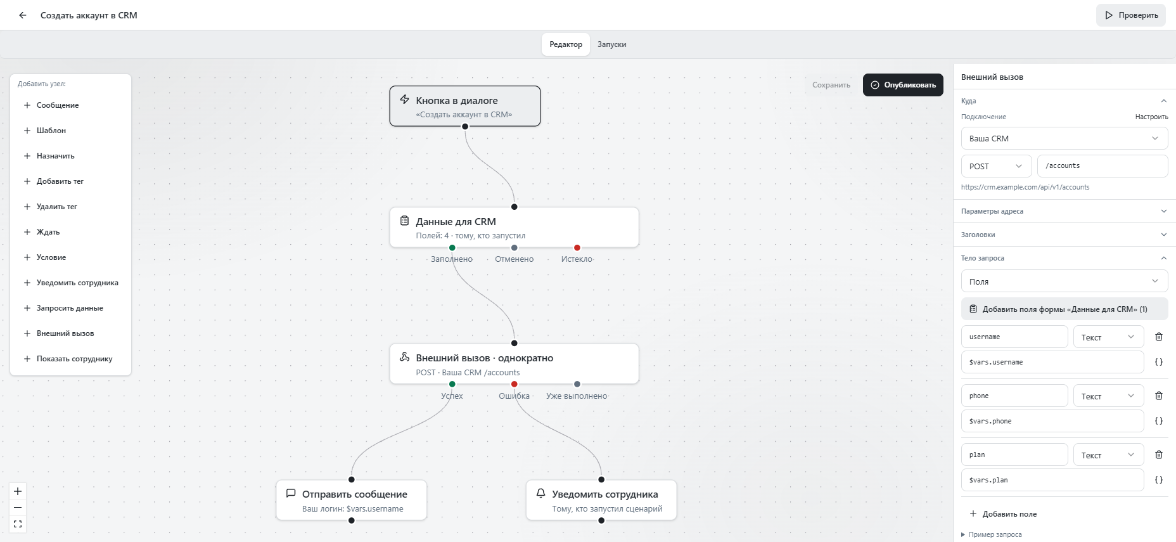The width and height of the screenshot is (1176, 542).
Task: Add fields from form Данные для CRM
Action: click(x=1064, y=309)
